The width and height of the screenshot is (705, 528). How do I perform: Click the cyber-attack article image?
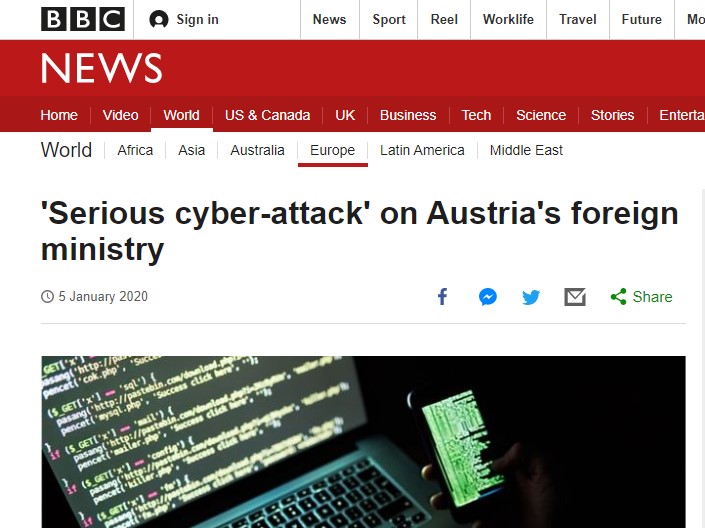pos(363,441)
